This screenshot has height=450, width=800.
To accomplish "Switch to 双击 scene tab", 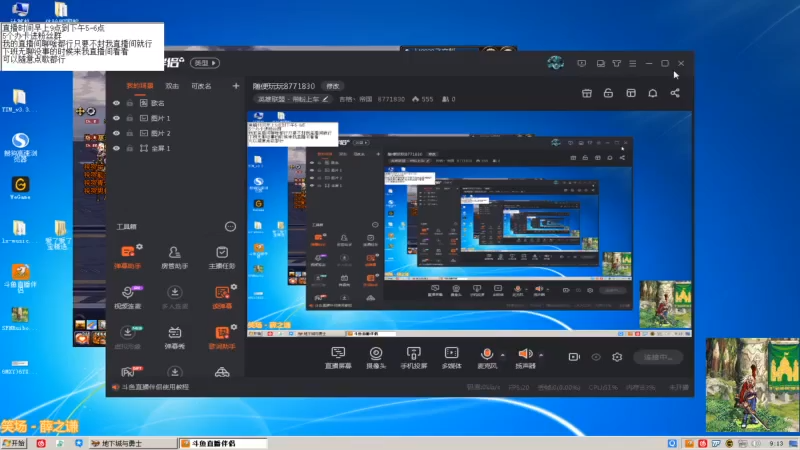I will click(172, 86).
